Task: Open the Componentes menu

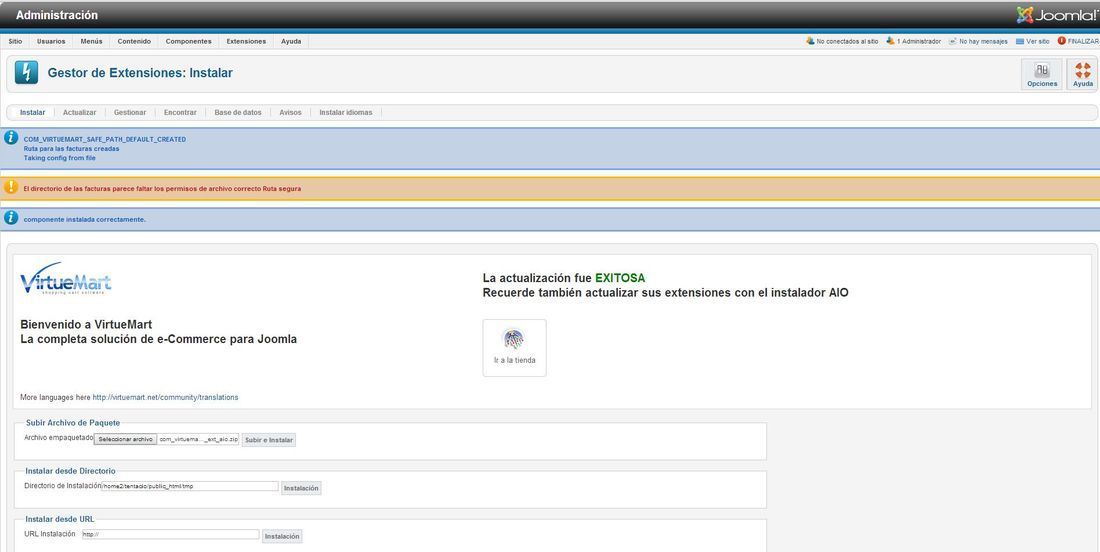Action: click(x=189, y=41)
